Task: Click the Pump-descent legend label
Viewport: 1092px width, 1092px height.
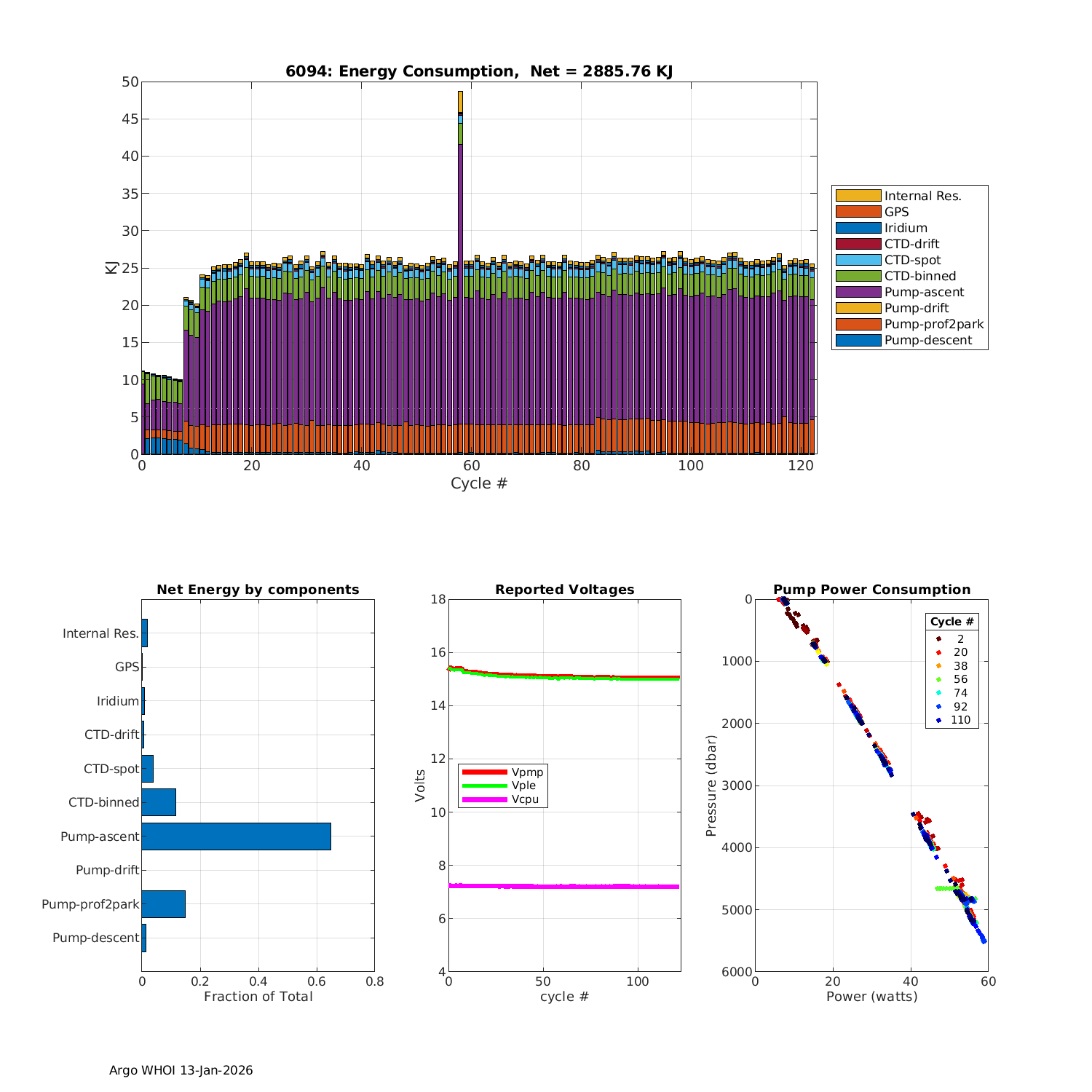Action: click(x=927, y=340)
